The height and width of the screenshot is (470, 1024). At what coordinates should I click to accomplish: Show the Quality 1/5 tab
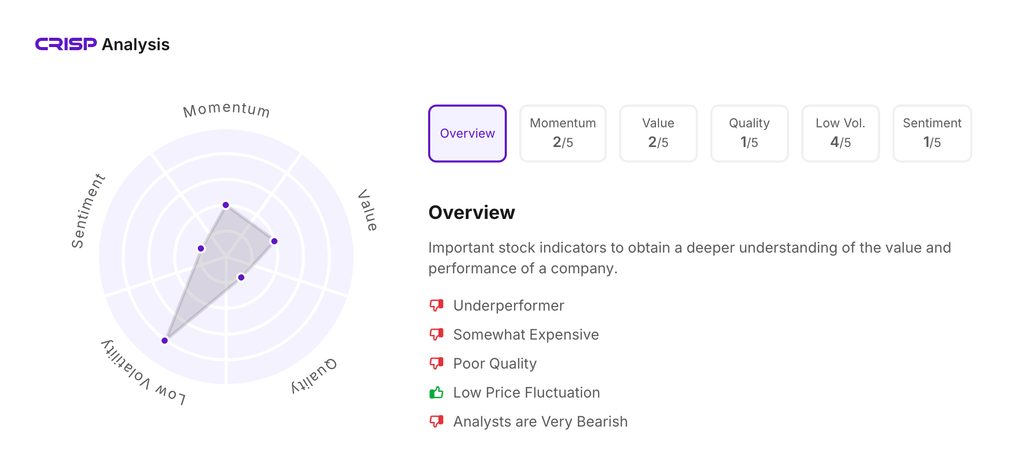click(x=749, y=133)
